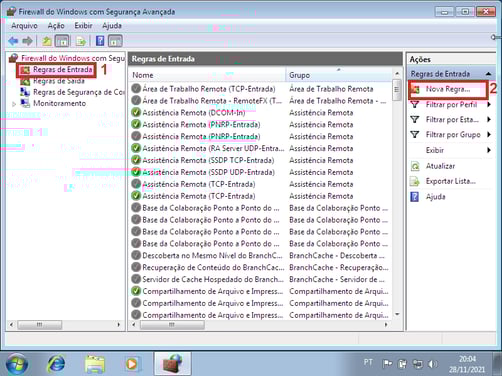
Task: Toggle the action pane toolbar icon
Action: [115, 41]
